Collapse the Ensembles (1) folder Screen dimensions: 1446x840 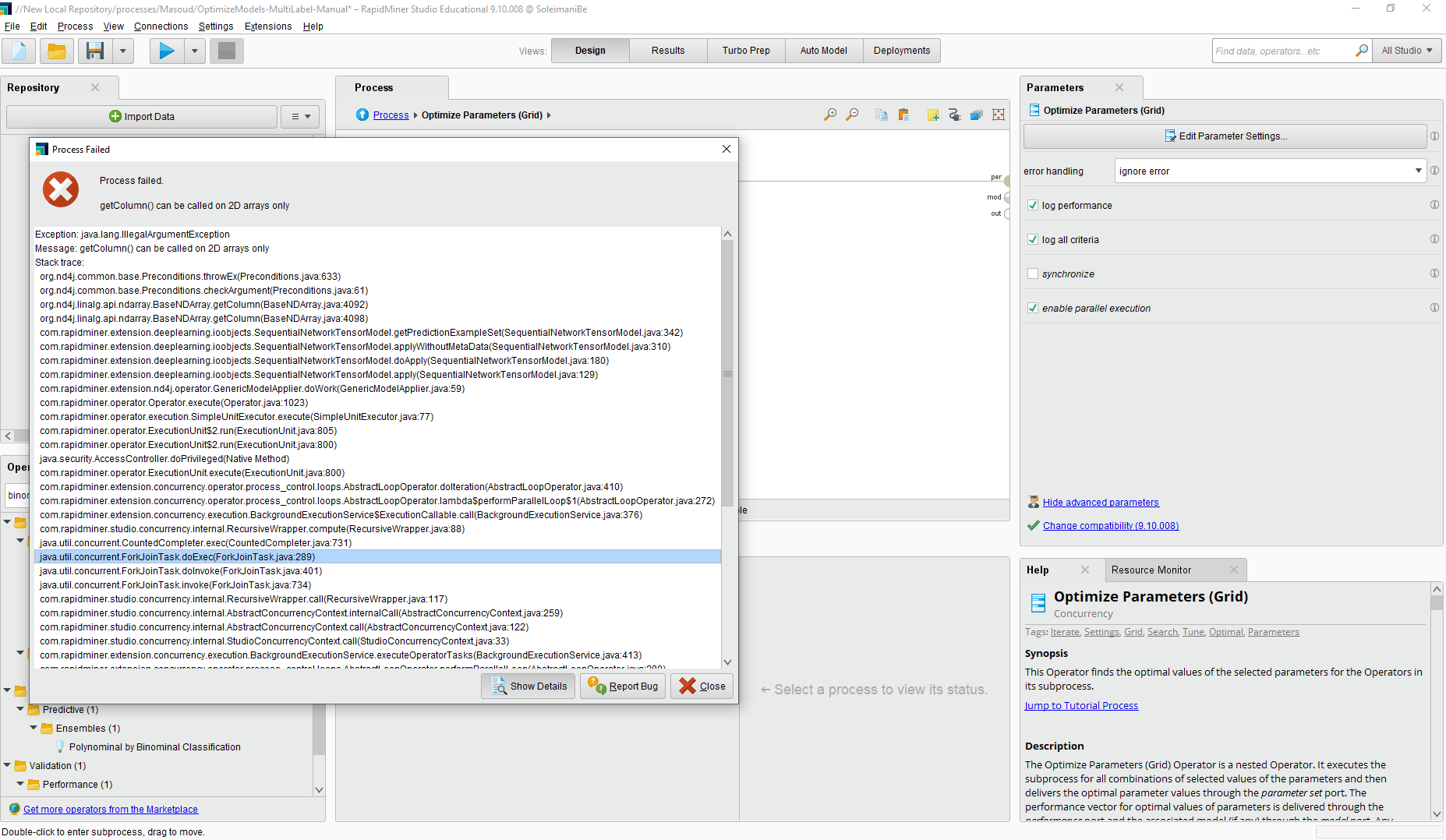tap(34, 728)
